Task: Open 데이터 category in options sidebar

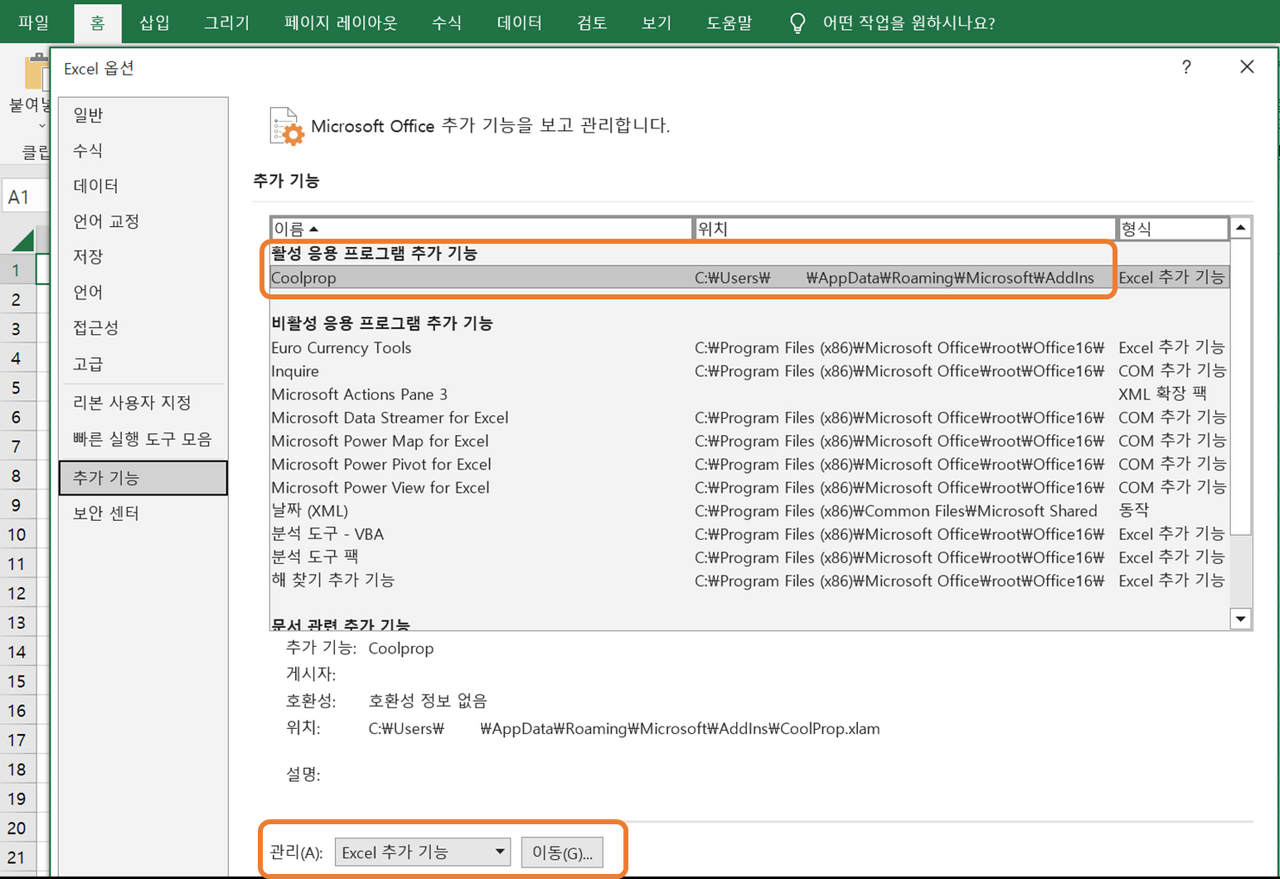Action: [143, 185]
